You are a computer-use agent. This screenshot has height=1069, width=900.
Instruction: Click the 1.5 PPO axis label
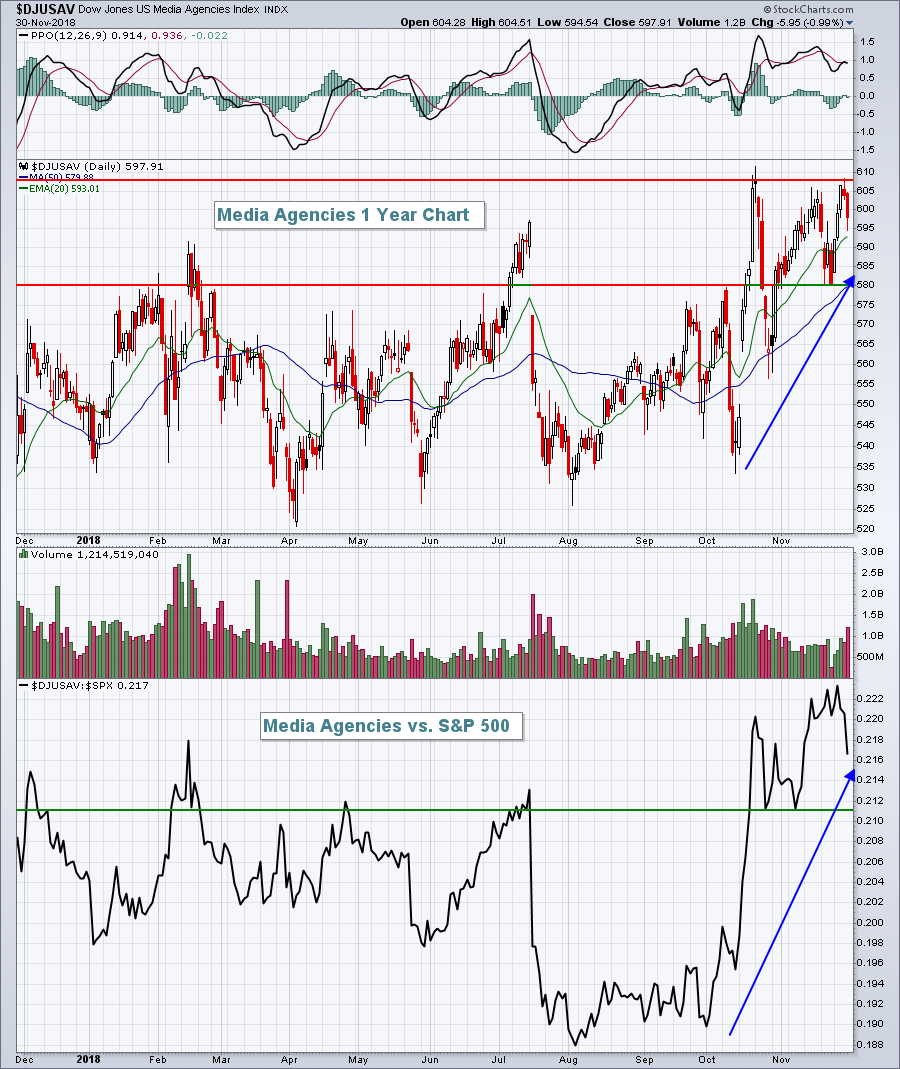pos(867,42)
